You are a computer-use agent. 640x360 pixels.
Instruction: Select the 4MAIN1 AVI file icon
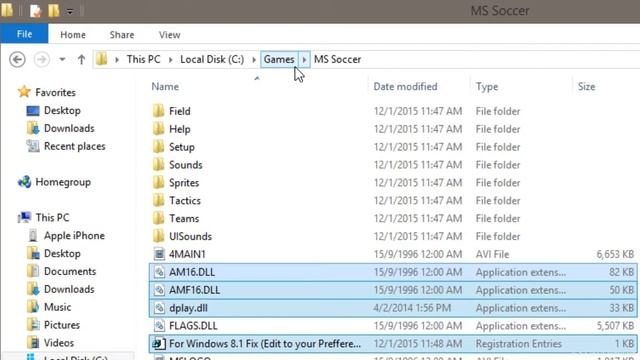159,254
